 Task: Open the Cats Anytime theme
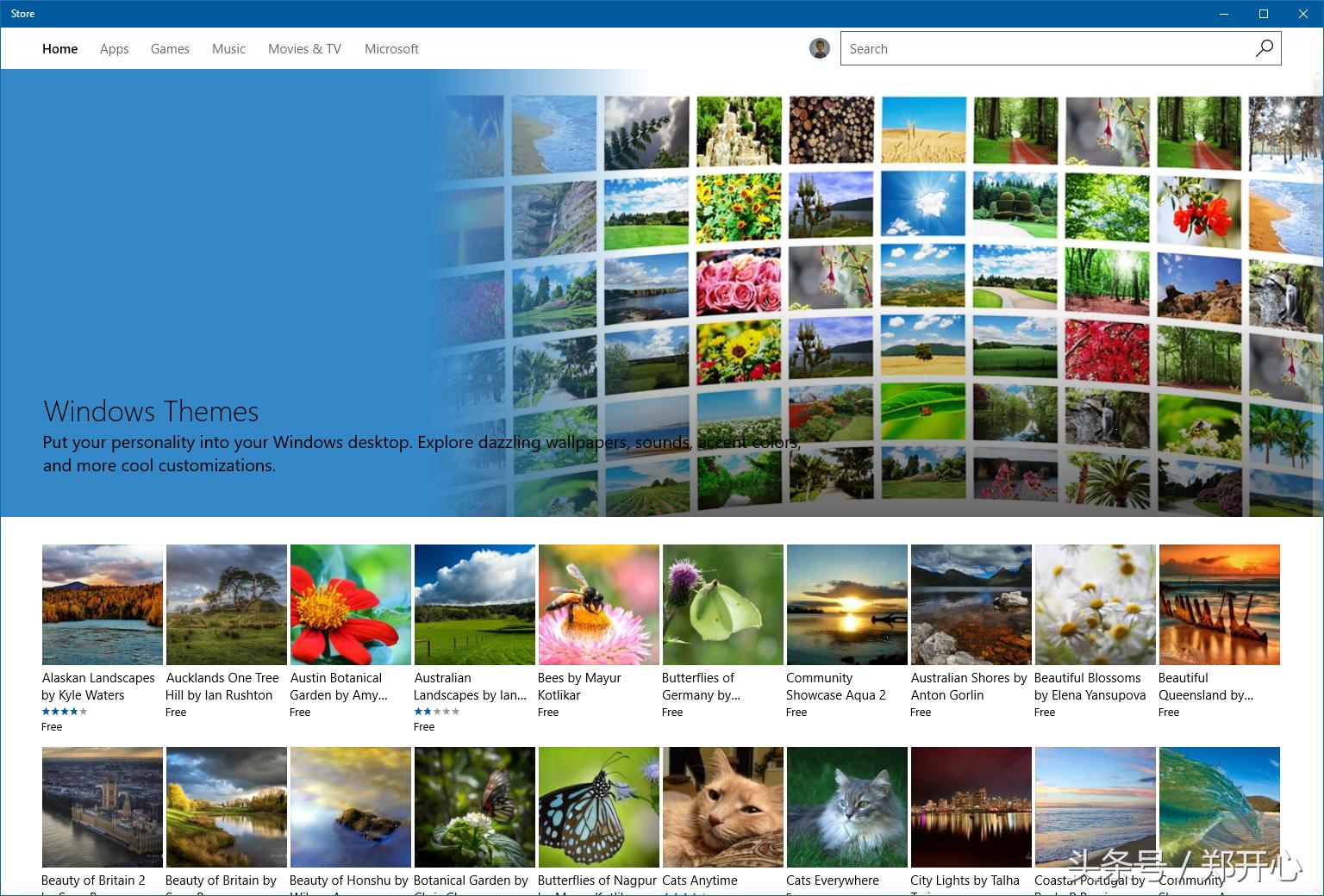pos(722,806)
